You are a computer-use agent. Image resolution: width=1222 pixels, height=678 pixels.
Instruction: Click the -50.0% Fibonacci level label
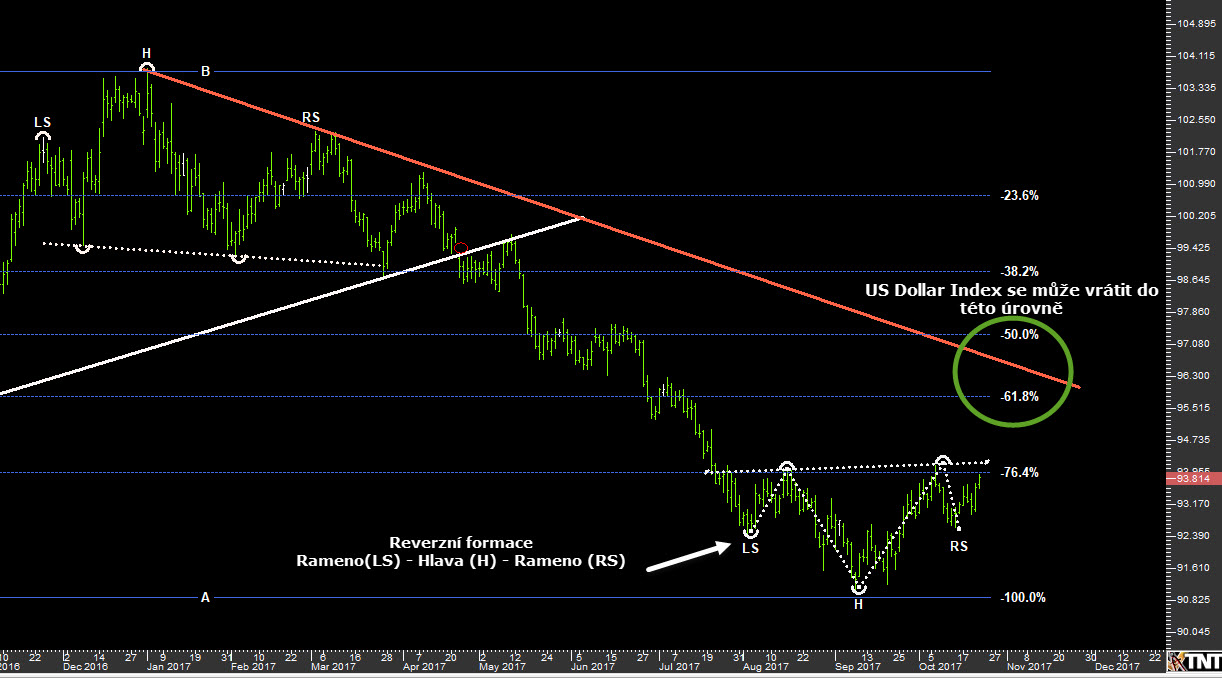(1019, 334)
